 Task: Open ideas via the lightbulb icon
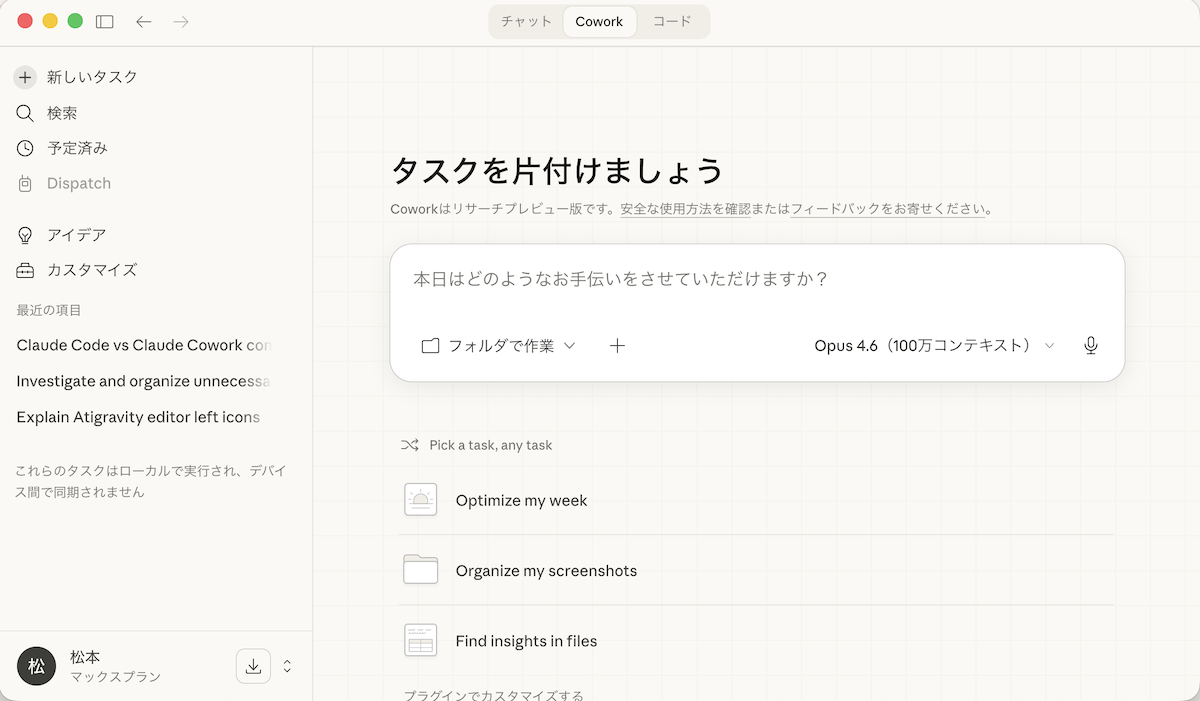(x=25, y=235)
